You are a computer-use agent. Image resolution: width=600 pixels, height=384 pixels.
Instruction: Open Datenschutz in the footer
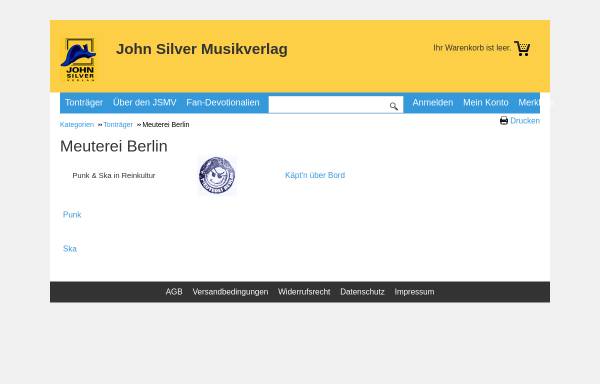pos(362,292)
